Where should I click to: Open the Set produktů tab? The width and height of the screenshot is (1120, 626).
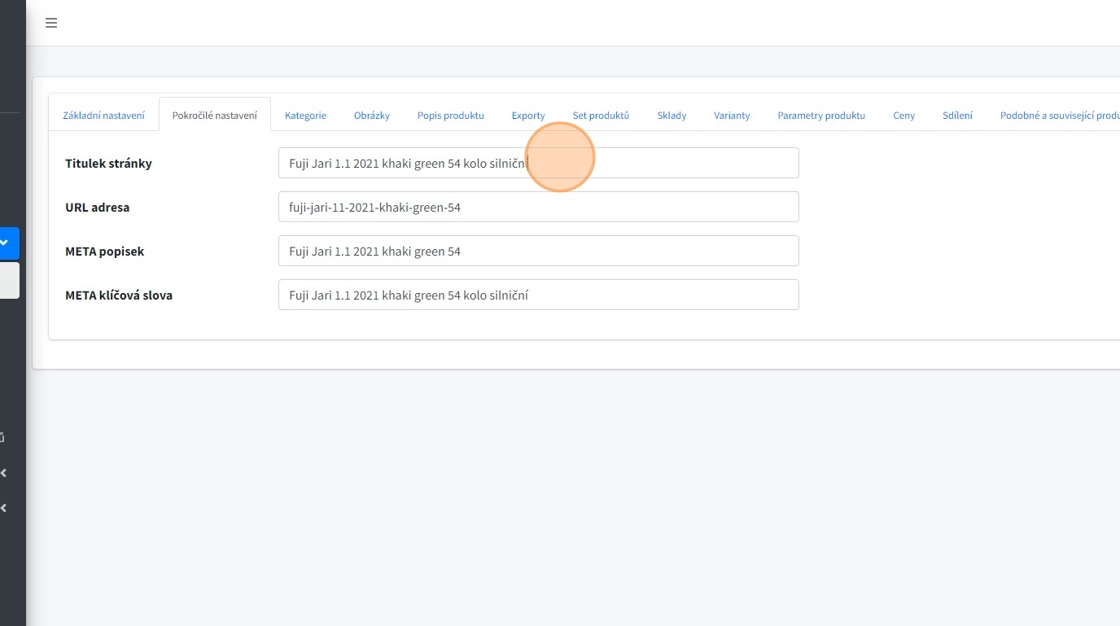click(600, 115)
